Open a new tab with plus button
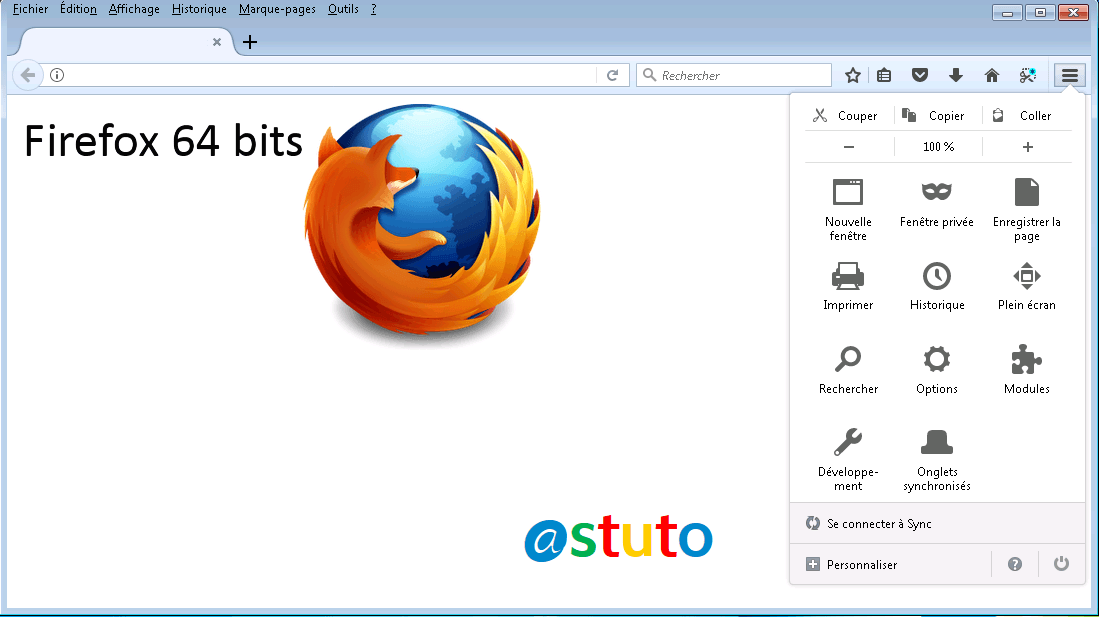The width and height of the screenshot is (1099, 617). point(250,42)
